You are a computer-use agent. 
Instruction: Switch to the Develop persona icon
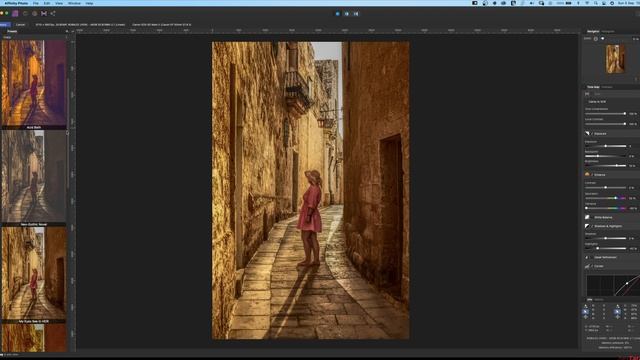[x=34, y=13]
